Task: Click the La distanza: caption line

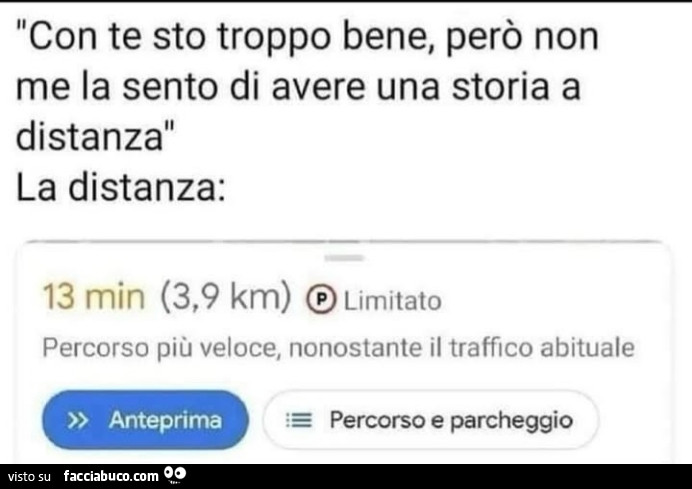Action: coord(121,188)
